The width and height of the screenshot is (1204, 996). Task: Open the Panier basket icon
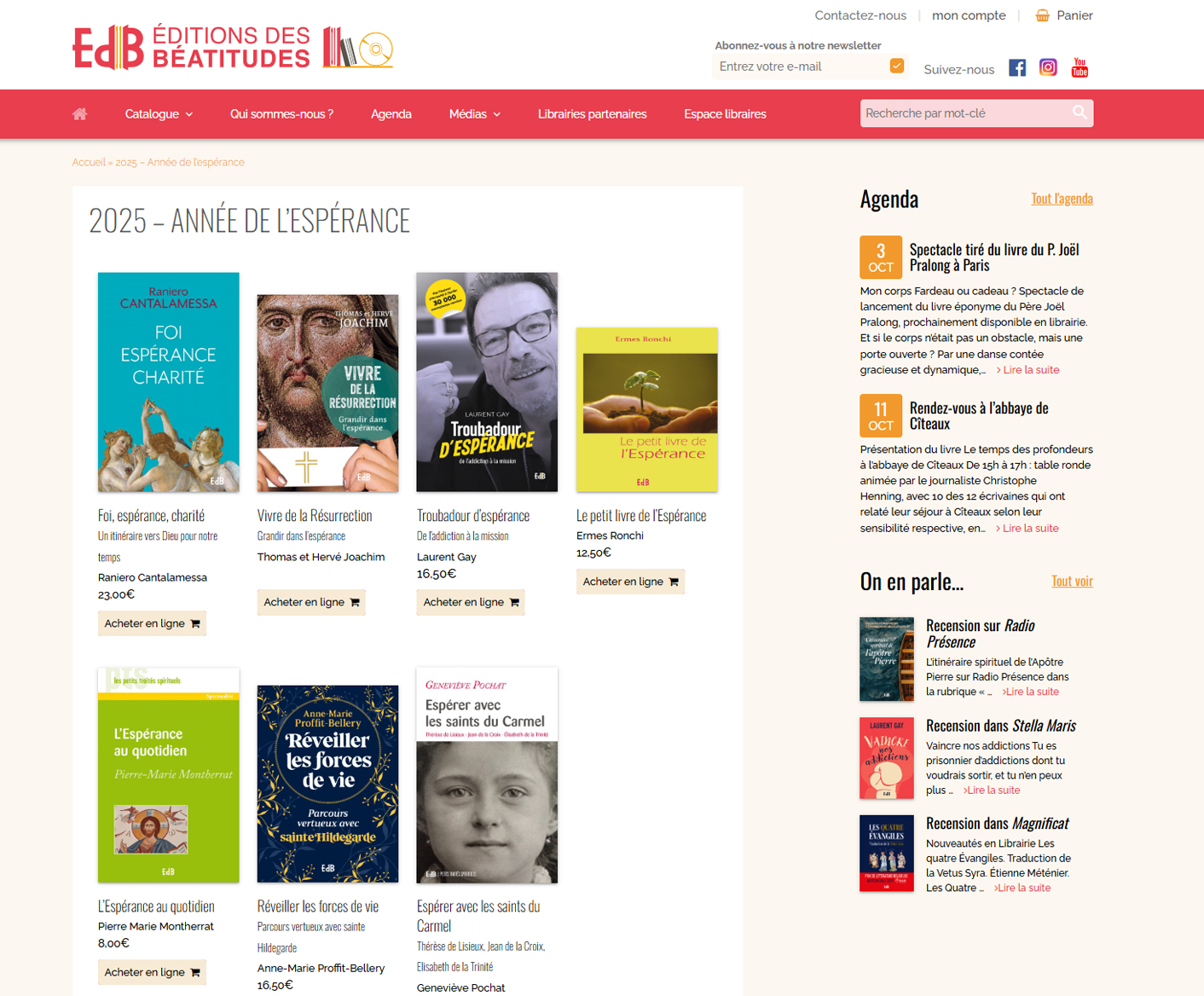pos(1042,15)
